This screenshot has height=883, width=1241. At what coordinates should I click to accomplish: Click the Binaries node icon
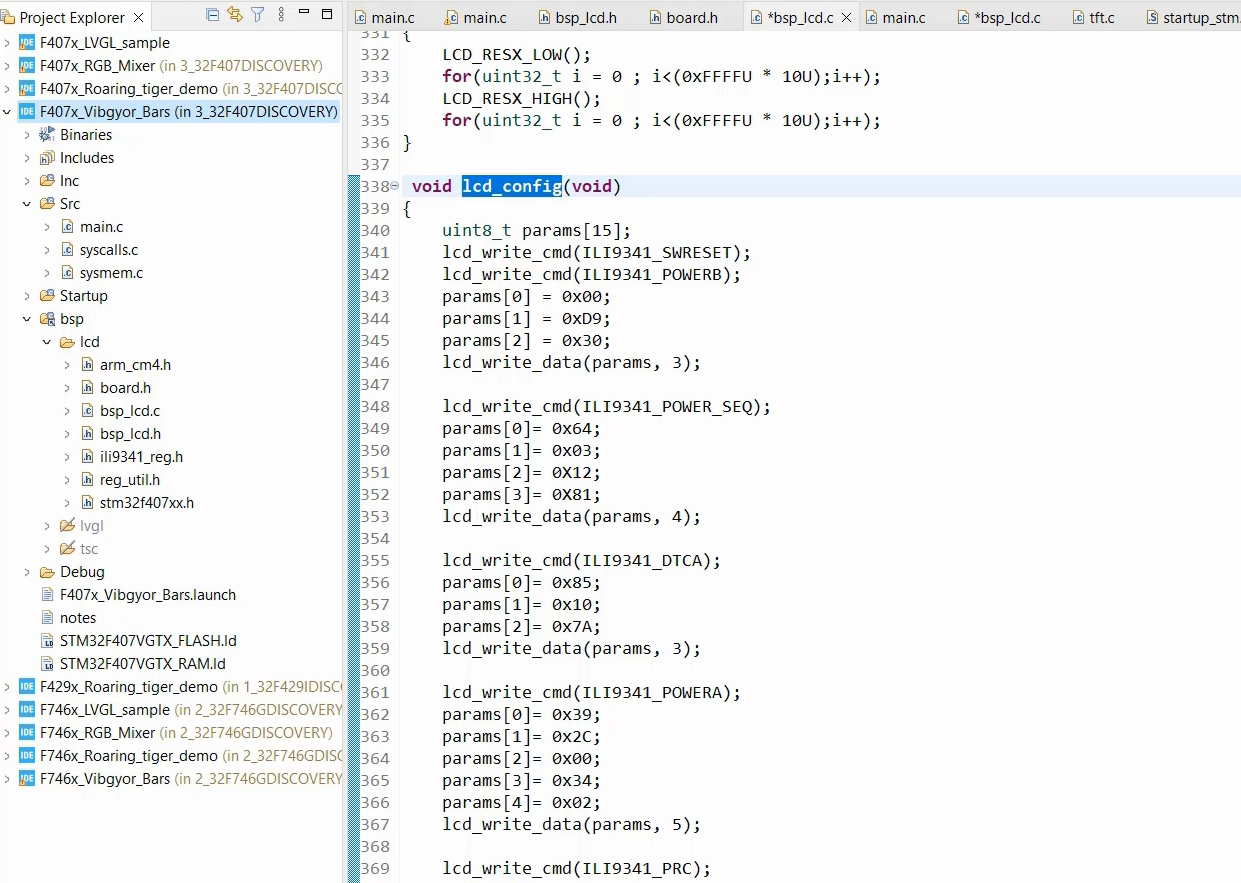pos(46,135)
